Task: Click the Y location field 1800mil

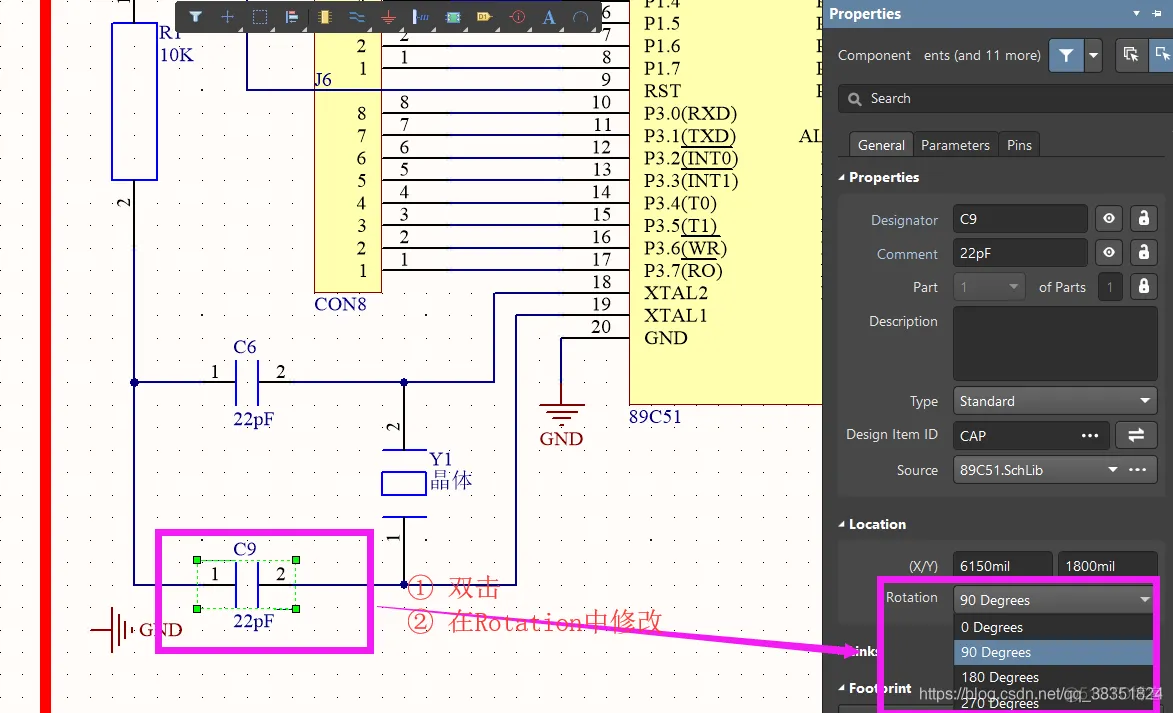Action: [x=1107, y=566]
